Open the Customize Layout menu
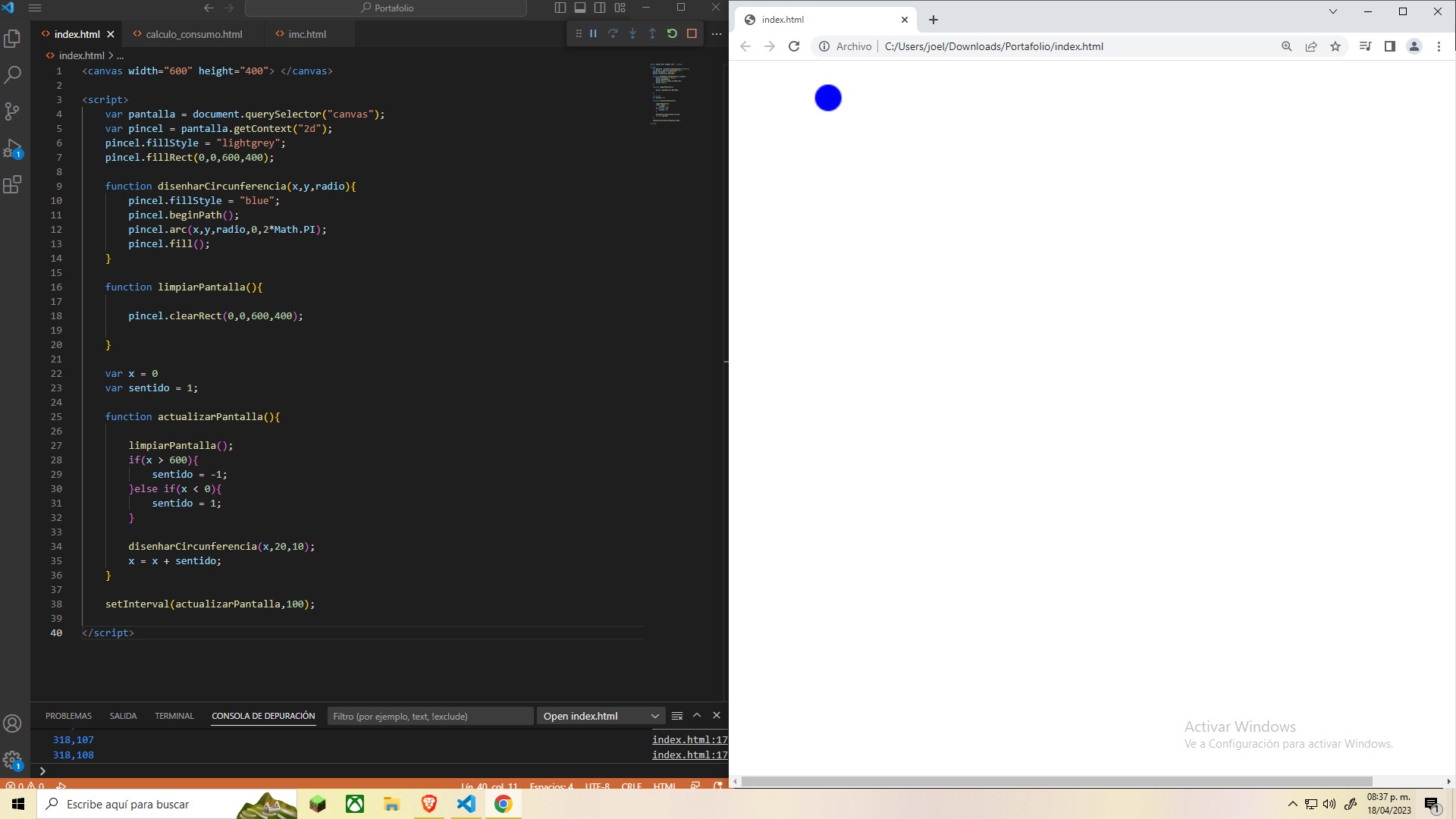 click(x=620, y=8)
